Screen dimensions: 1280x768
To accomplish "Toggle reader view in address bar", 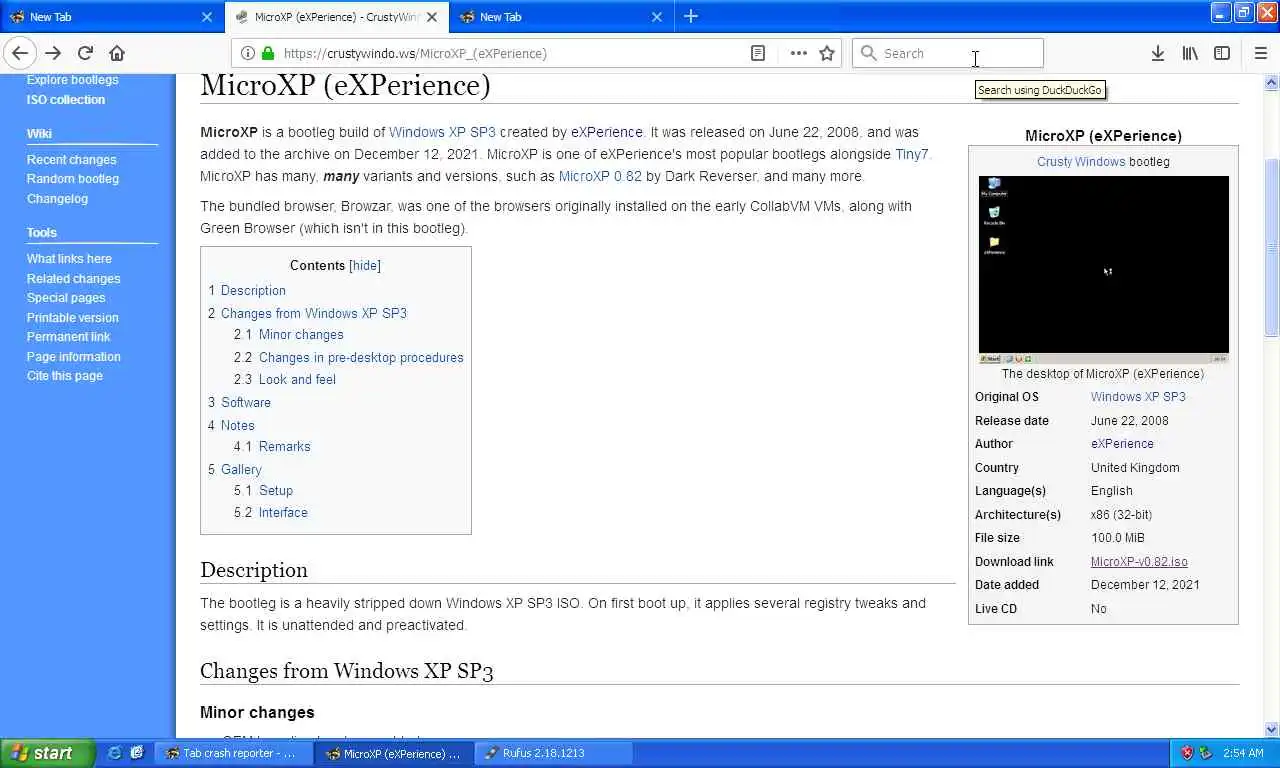I will coord(758,53).
